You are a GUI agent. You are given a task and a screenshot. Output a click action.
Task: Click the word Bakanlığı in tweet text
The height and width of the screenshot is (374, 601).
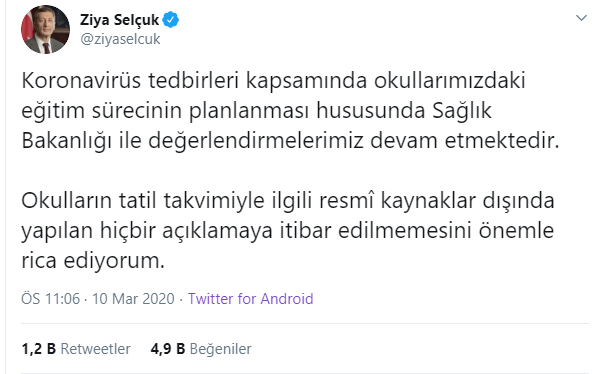67,141
